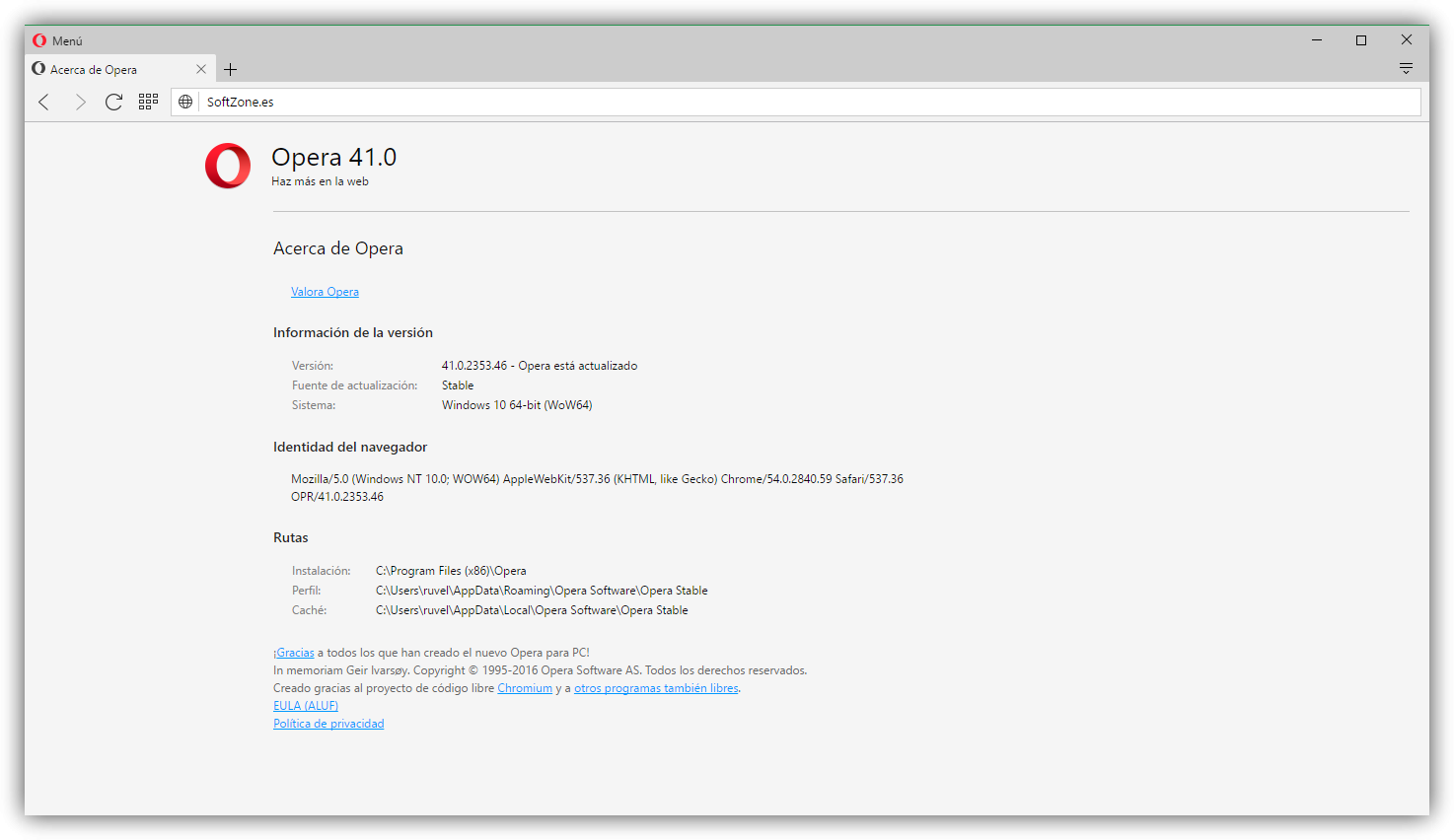The width and height of the screenshot is (1454, 840).
Task: Maximize the Opera window
Action: coord(1361,40)
